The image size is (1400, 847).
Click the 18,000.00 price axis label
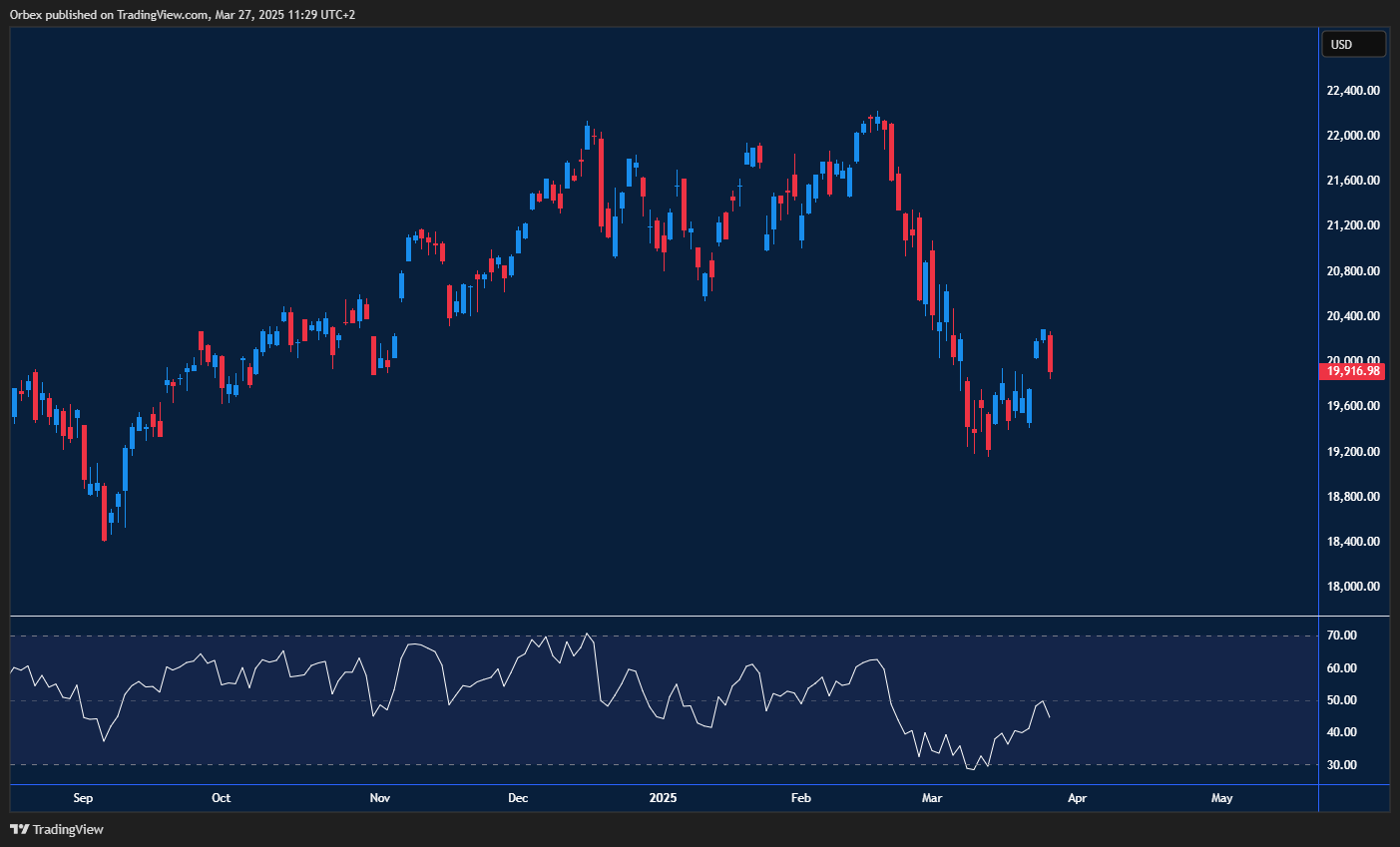click(1353, 586)
